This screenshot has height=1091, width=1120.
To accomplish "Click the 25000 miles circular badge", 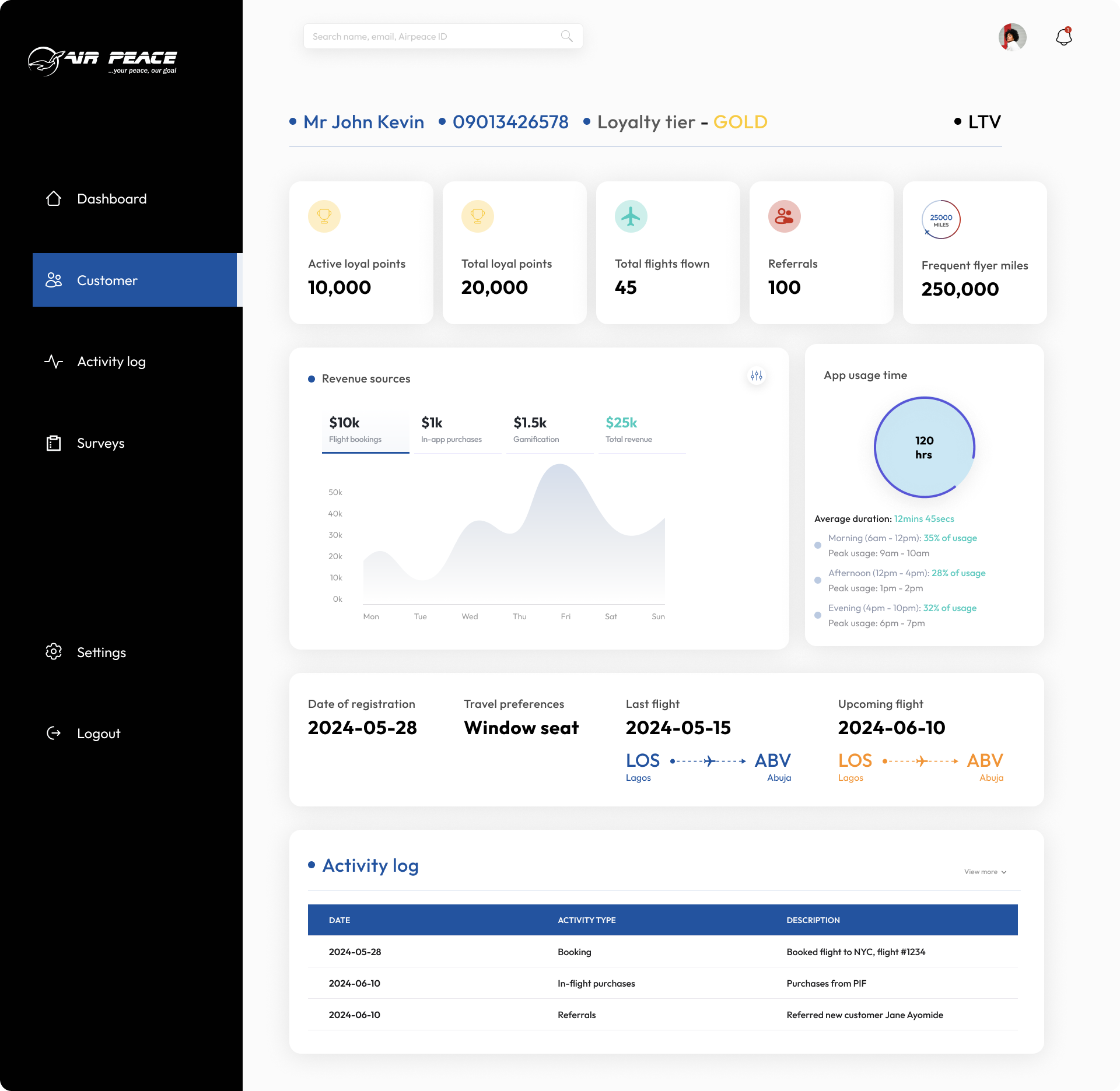I will [x=940, y=220].
